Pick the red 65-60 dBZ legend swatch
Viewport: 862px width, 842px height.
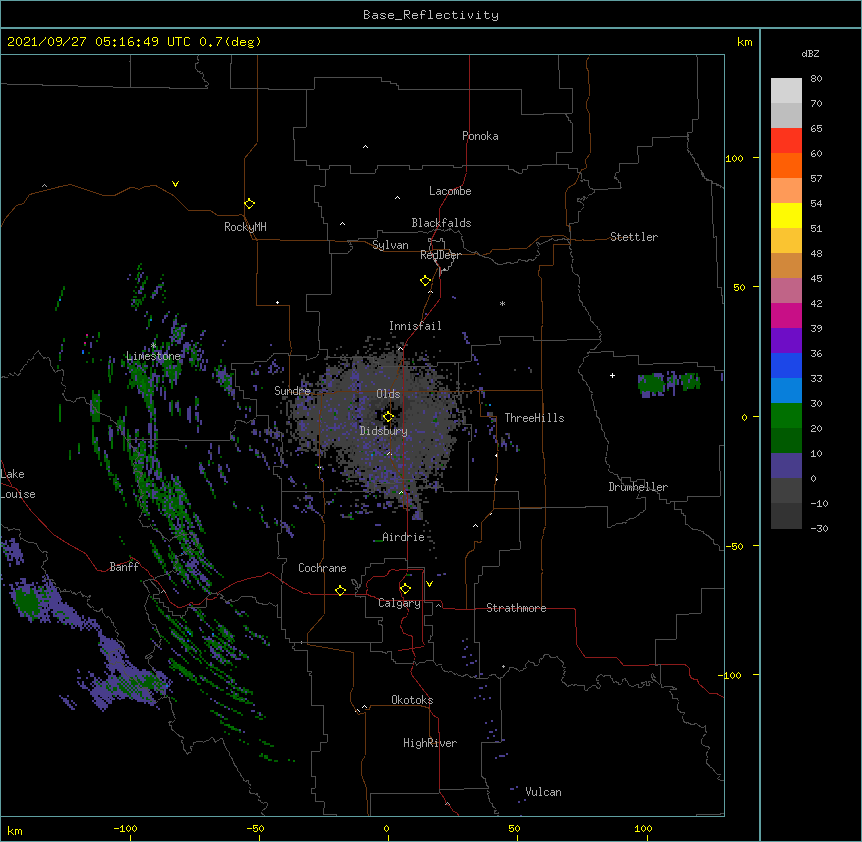click(x=786, y=141)
